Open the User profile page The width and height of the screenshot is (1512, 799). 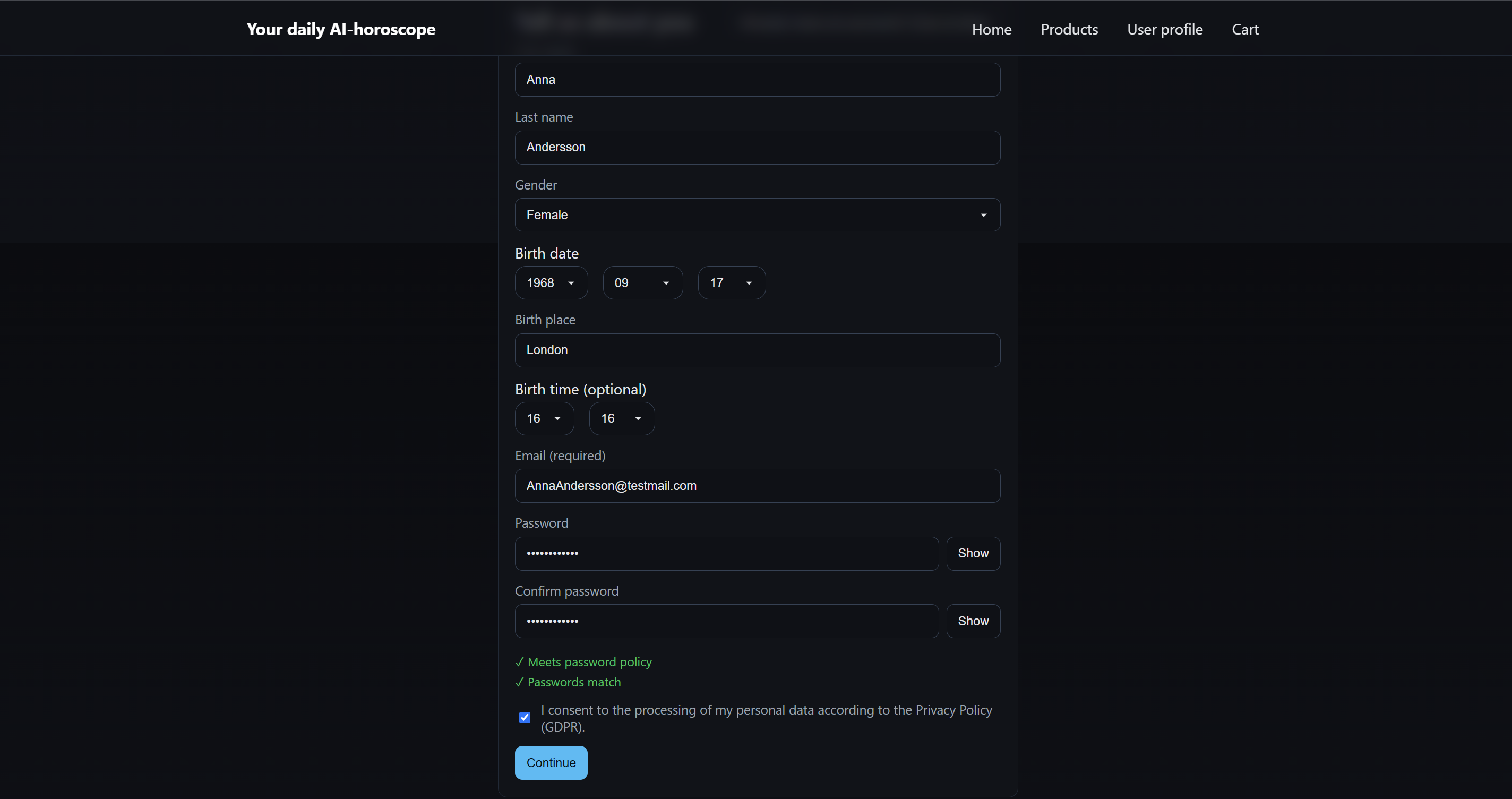pyautogui.click(x=1164, y=29)
